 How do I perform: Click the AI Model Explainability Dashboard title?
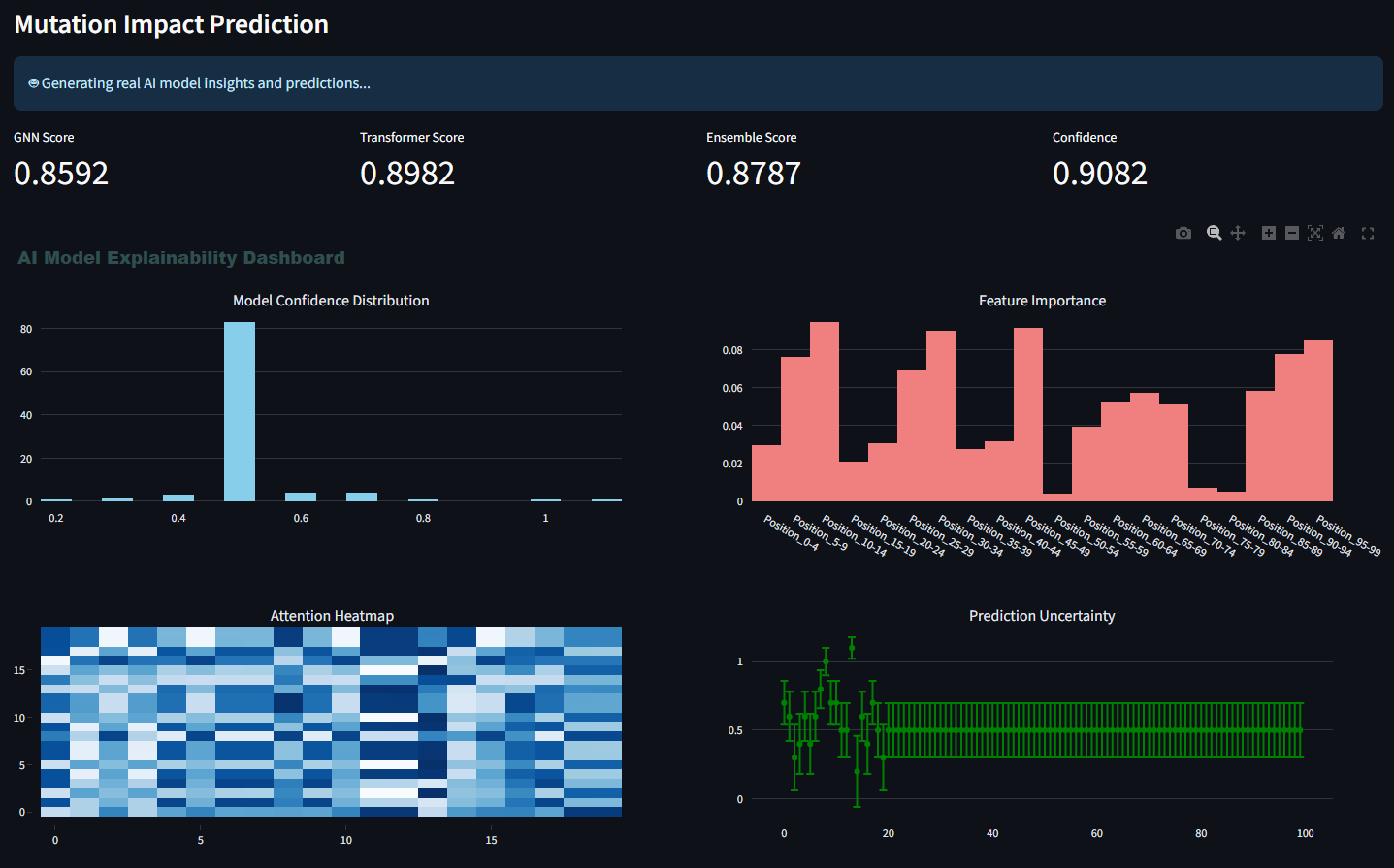181,258
